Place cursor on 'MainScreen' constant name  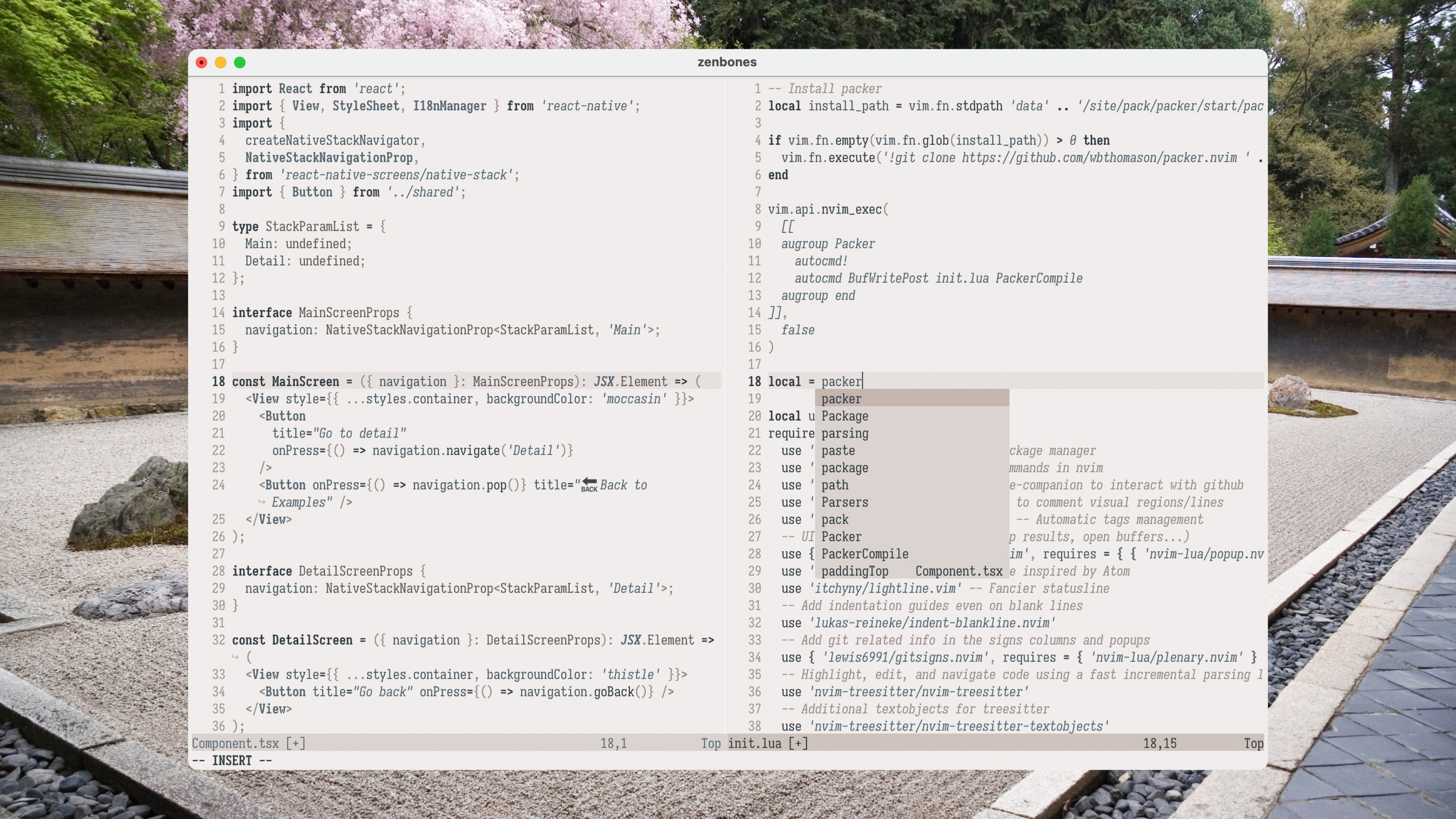(x=305, y=381)
